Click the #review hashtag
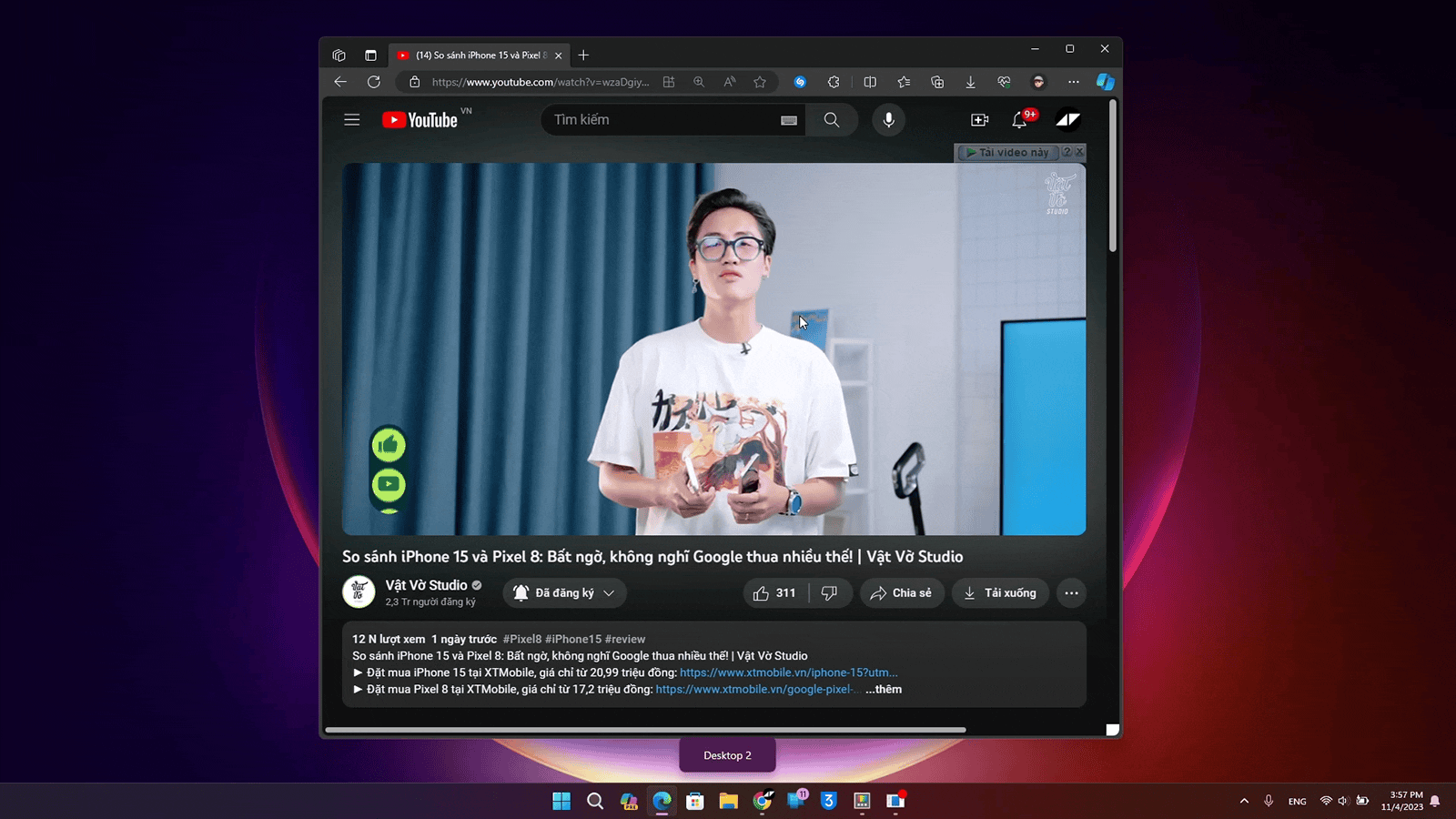Viewport: 1456px width, 819px height. tap(625, 639)
